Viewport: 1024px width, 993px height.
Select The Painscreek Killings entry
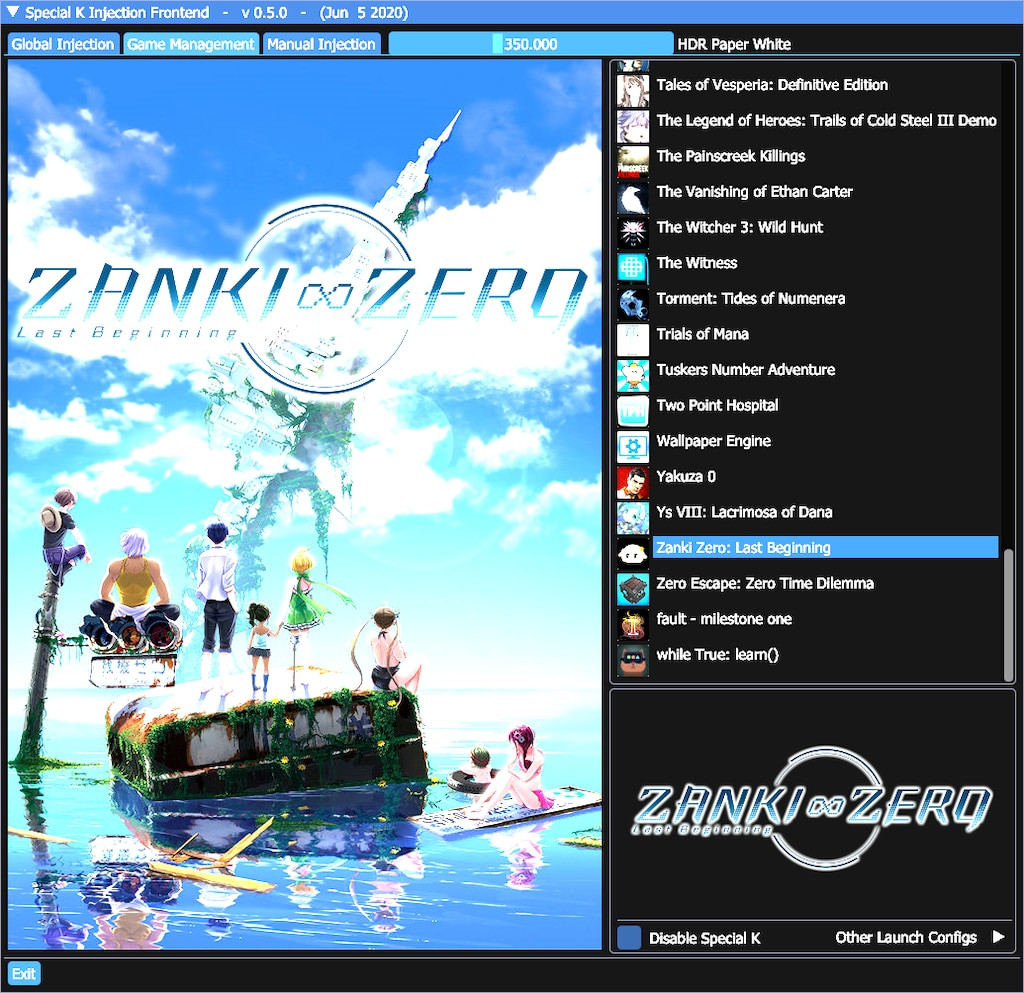click(731, 156)
